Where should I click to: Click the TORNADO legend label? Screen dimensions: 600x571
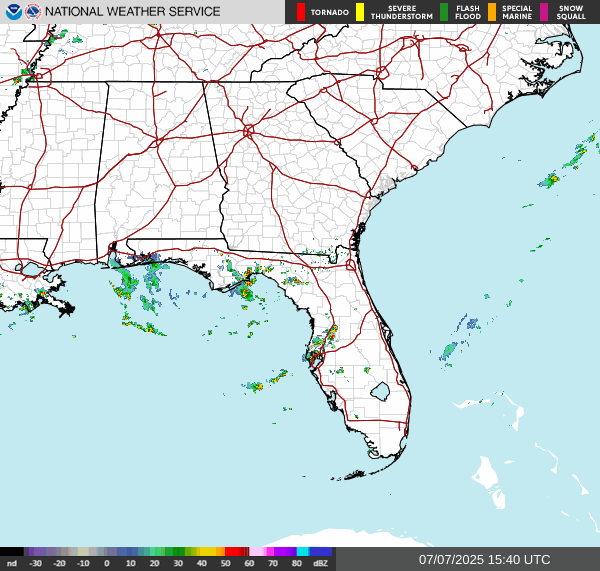[329, 12]
